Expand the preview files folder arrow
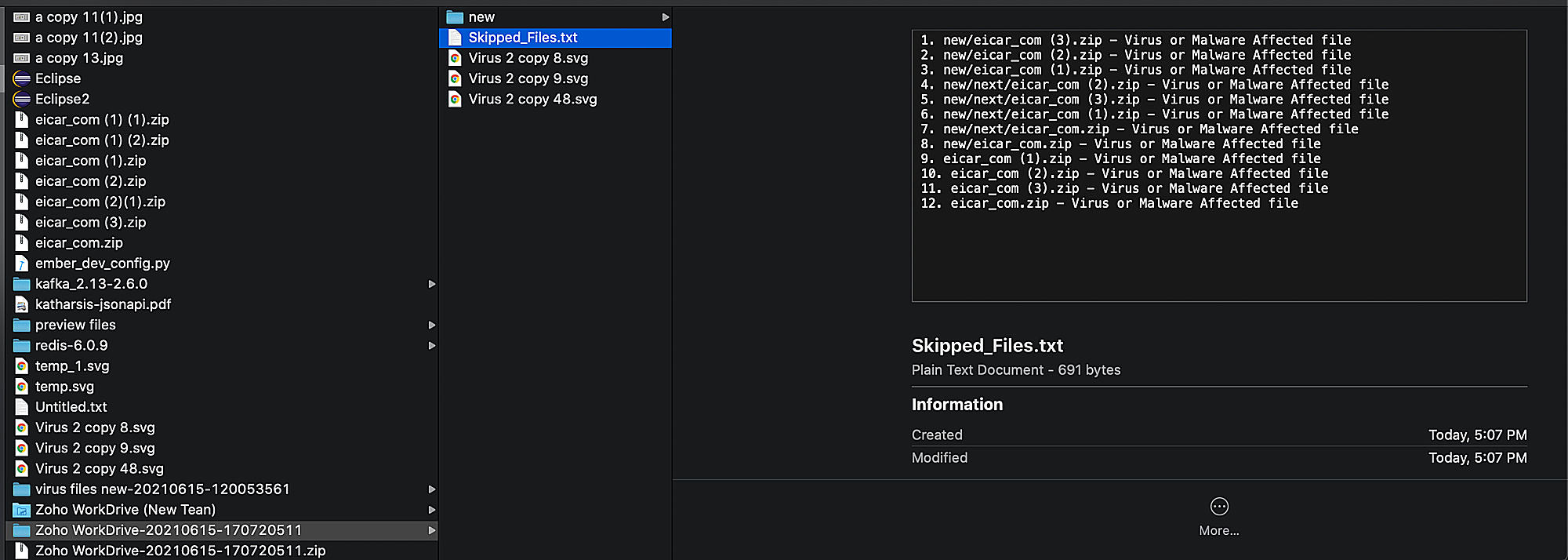This screenshot has height=560, width=1568. 431,325
